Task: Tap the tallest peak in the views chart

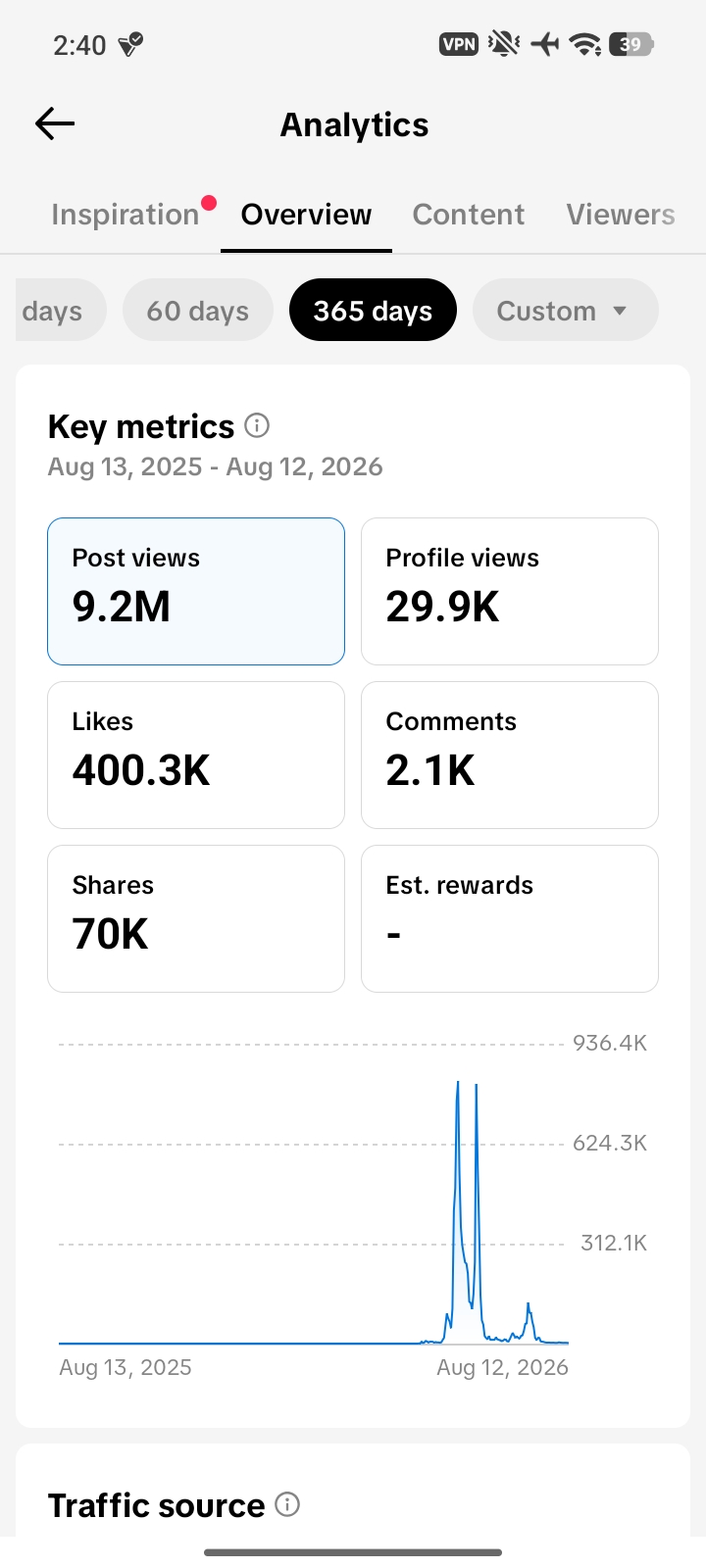Action: 458,1084
